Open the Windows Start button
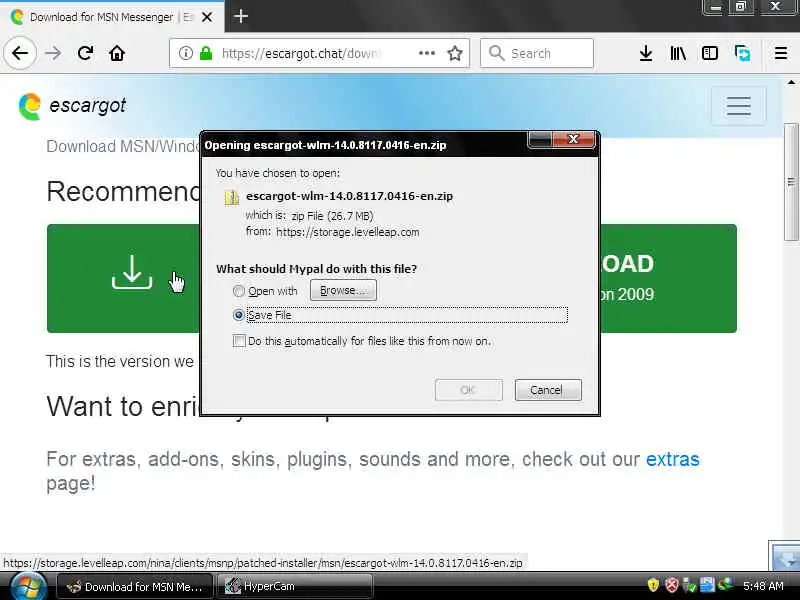 pyautogui.click(x=27, y=586)
